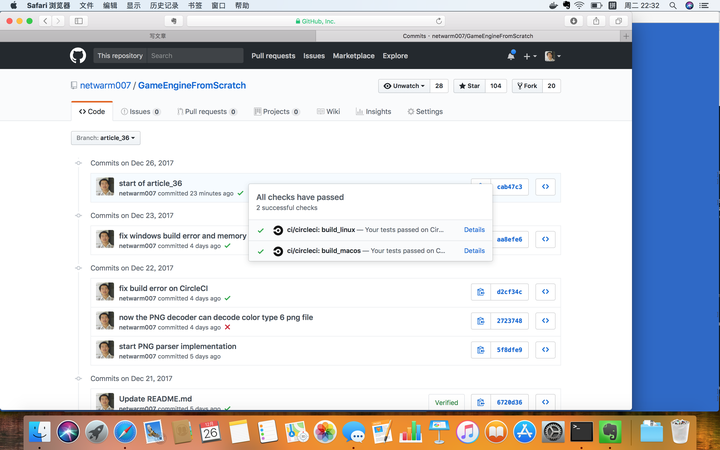
Task: Open green check status of 'start of article_36'
Action: [x=240, y=193]
